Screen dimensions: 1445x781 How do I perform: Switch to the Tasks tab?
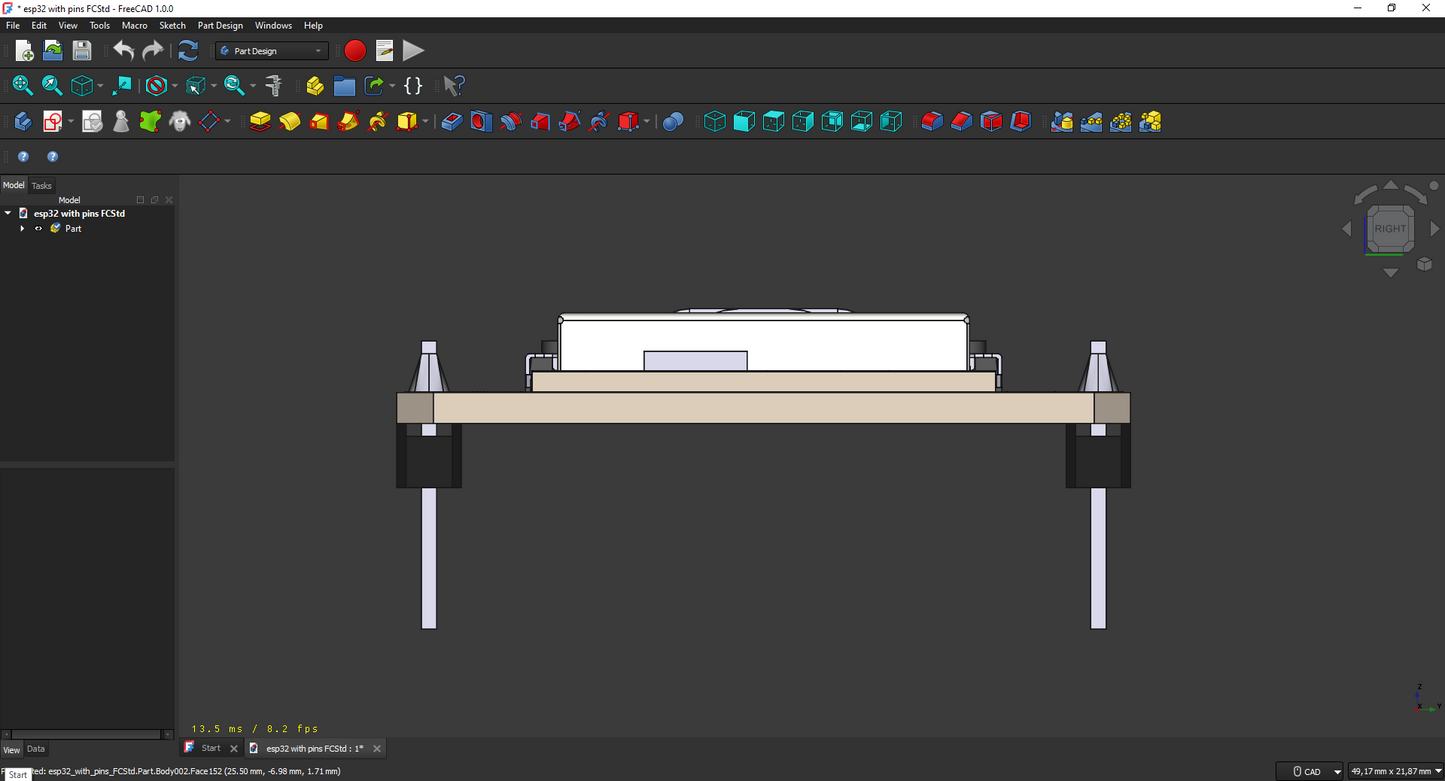coord(41,186)
